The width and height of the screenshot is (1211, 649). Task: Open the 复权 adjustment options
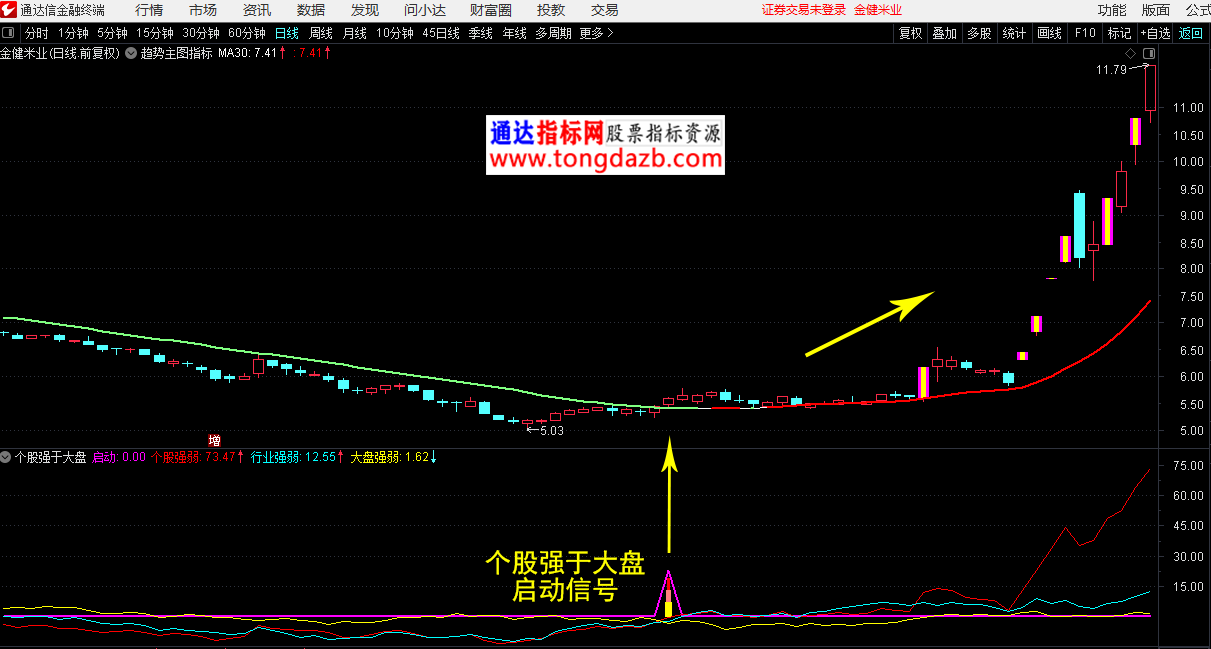tap(910, 33)
